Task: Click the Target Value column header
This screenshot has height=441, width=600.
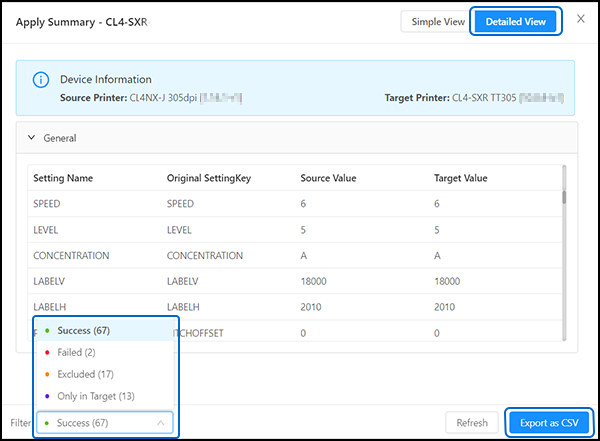Action: click(x=461, y=178)
